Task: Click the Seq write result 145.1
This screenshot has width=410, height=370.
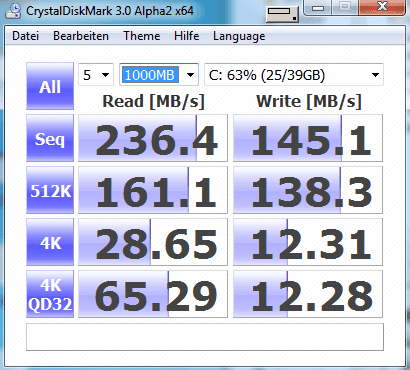Action: click(308, 138)
